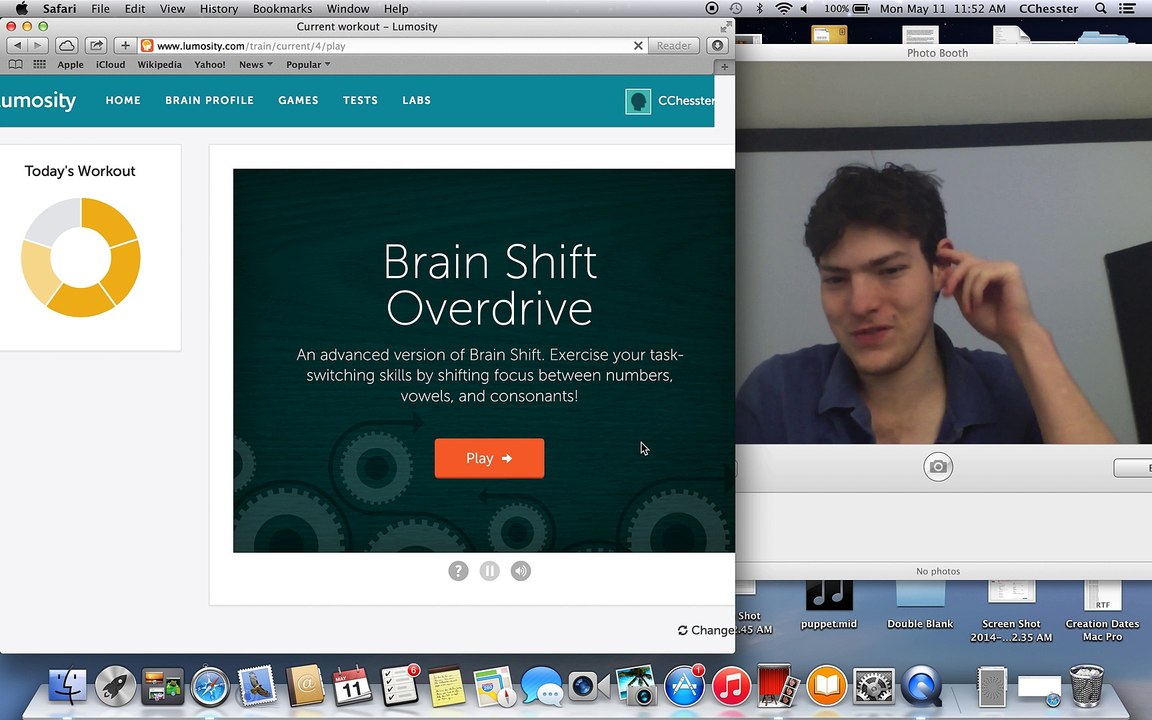Click the Safari Reader button
Image resolution: width=1152 pixels, height=720 pixels.
tap(674, 46)
